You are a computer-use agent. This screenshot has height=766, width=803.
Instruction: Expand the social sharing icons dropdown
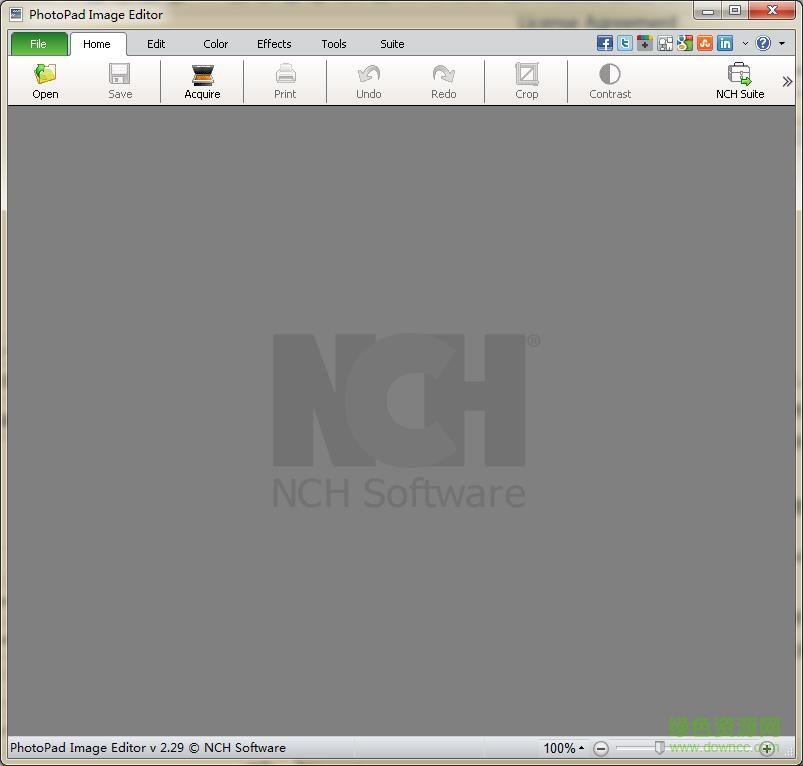(x=745, y=44)
